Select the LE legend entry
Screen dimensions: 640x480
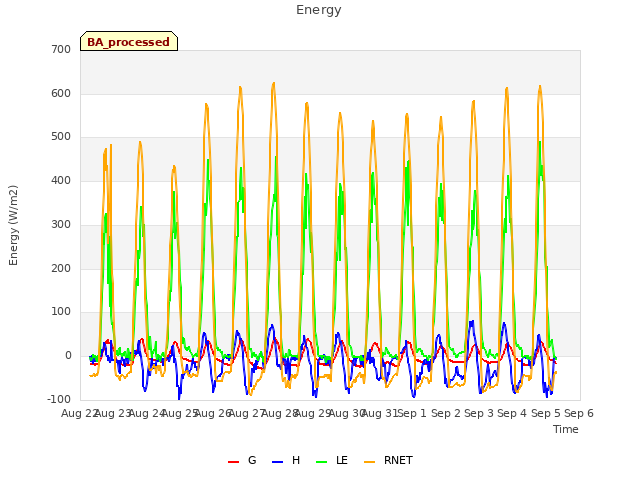coord(332,460)
